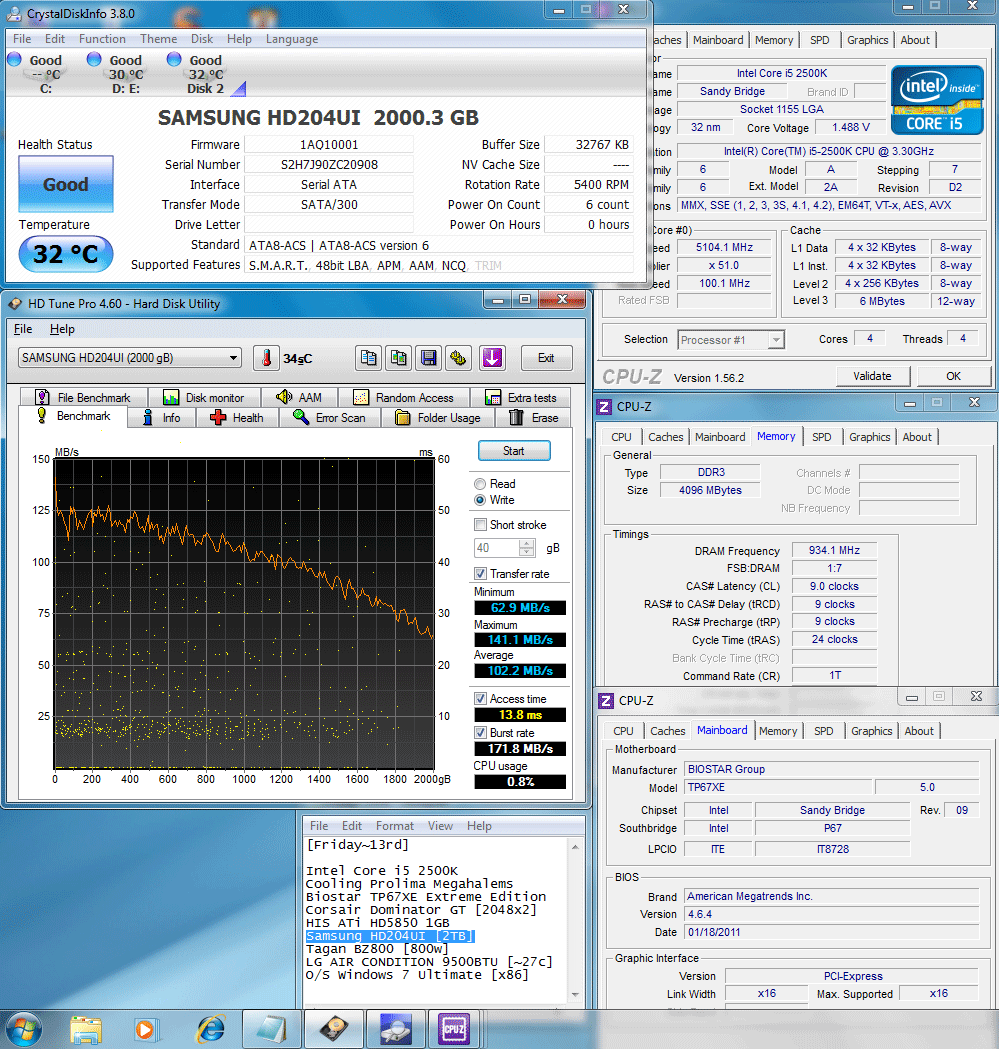Viewport: 999px width, 1049px height.
Task: Click the save floppy disk icon
Action: click(429, 358)
